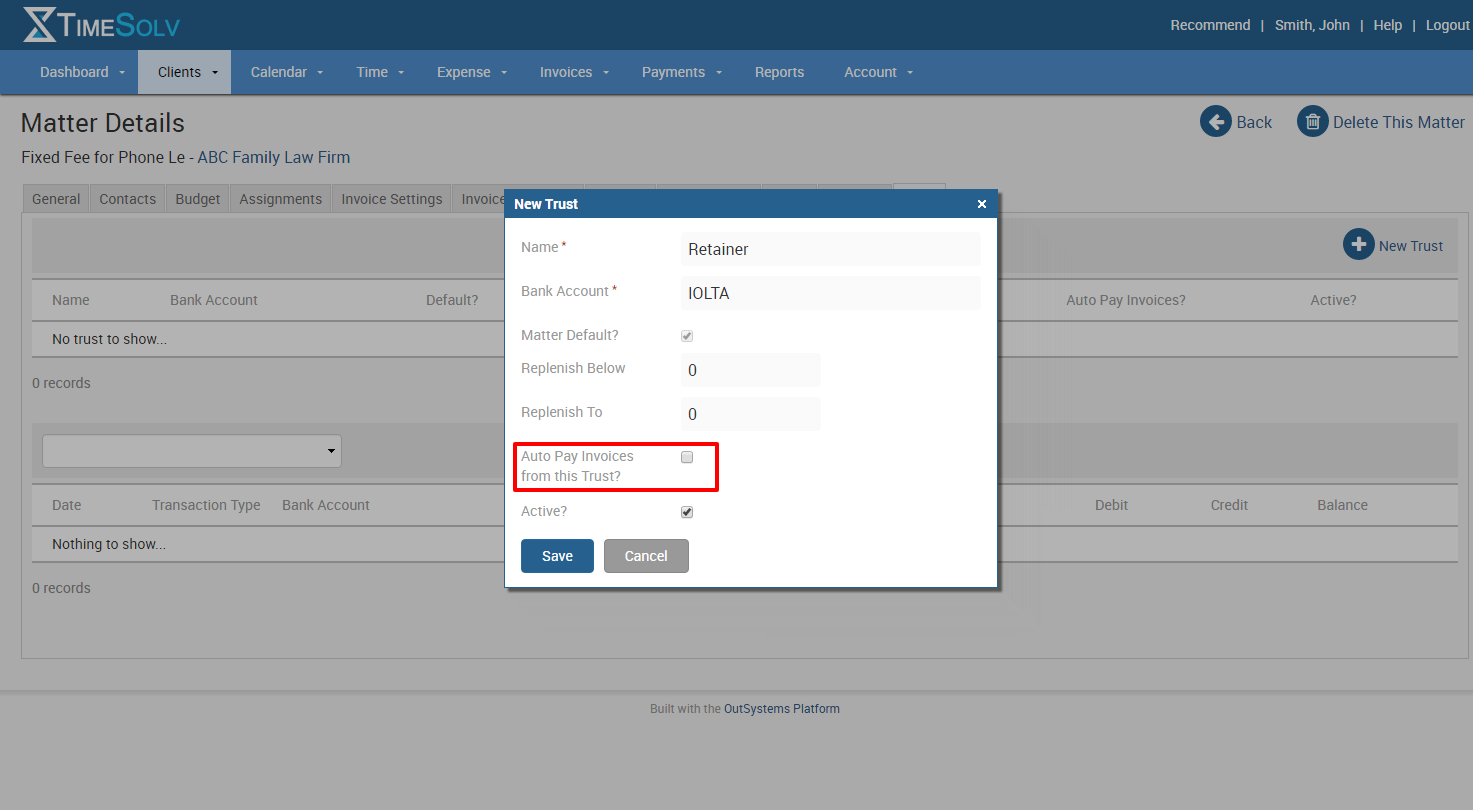Expand the Account dropdown

(x=877, y=71)
